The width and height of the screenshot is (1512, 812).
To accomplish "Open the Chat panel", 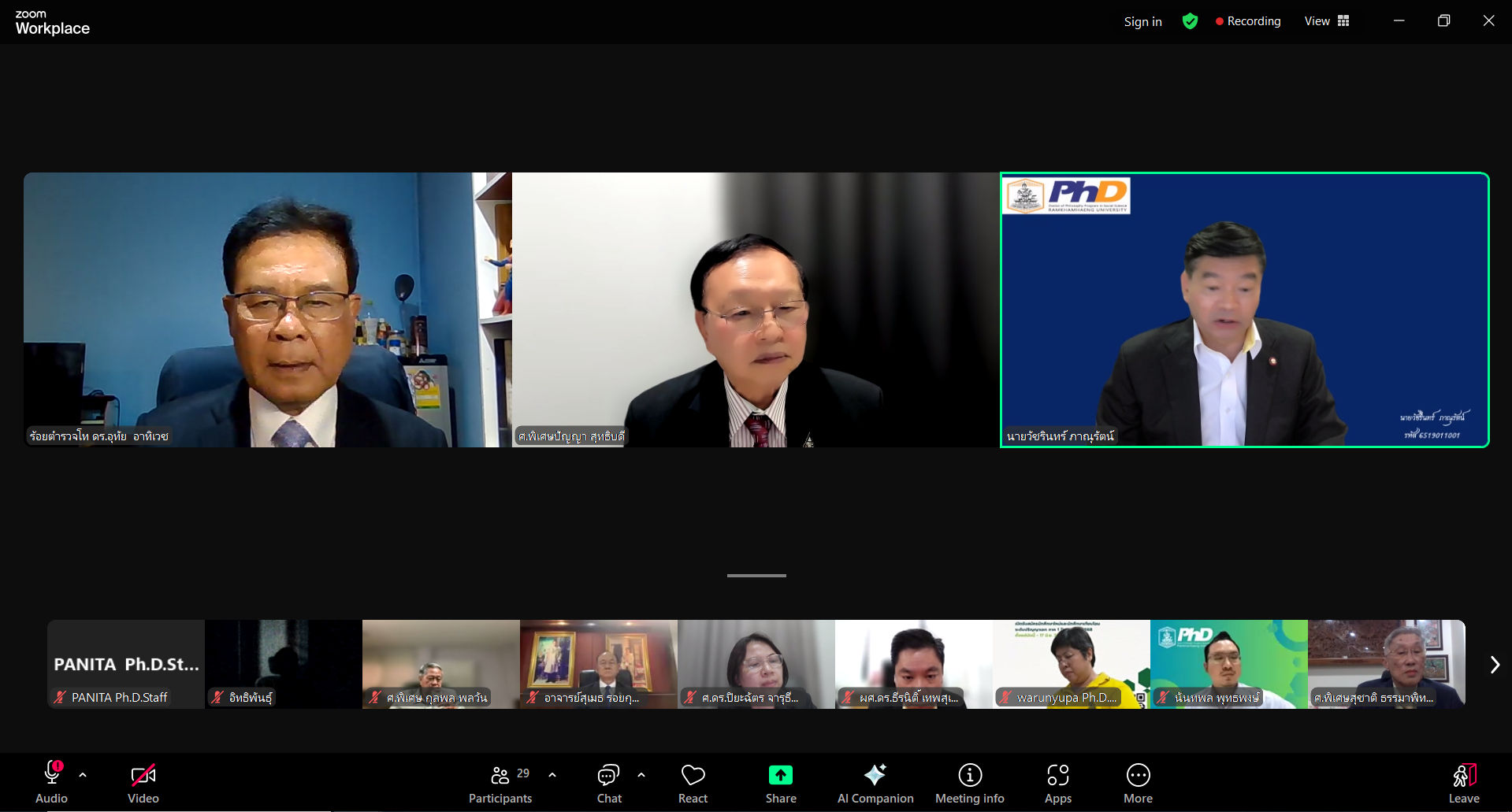I will click(x=608, y=784).
